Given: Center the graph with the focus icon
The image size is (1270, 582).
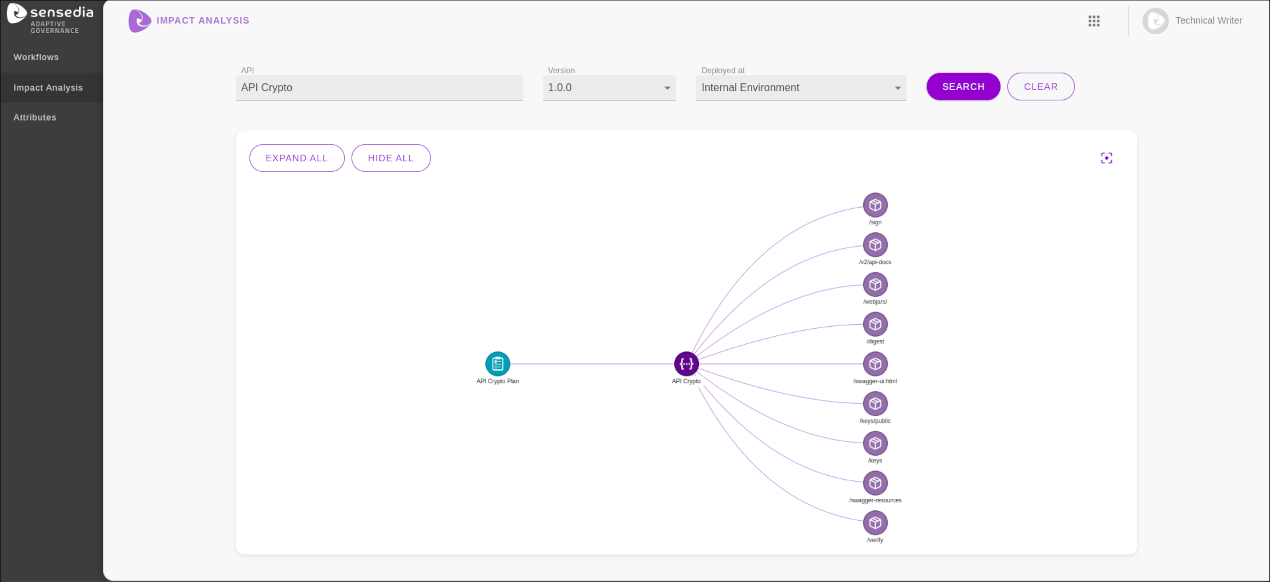Looking at the screenshot, I should point(1106,158).
